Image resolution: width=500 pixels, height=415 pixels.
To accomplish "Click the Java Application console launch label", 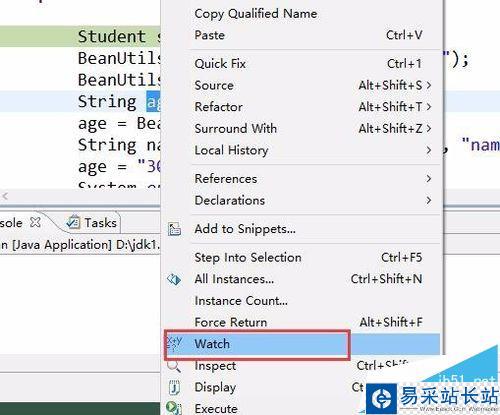I will click(80, 245).
